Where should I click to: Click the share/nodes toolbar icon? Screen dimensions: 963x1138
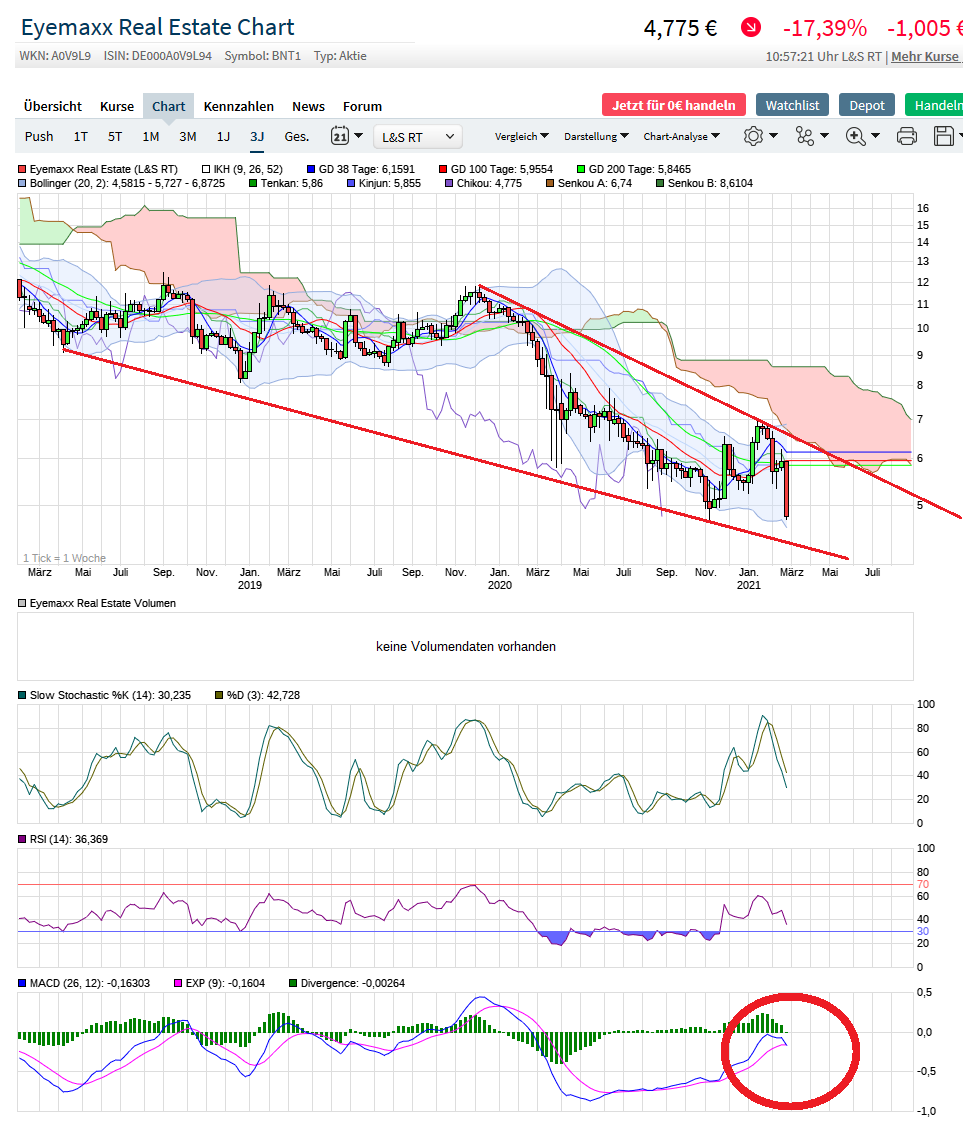805,136
